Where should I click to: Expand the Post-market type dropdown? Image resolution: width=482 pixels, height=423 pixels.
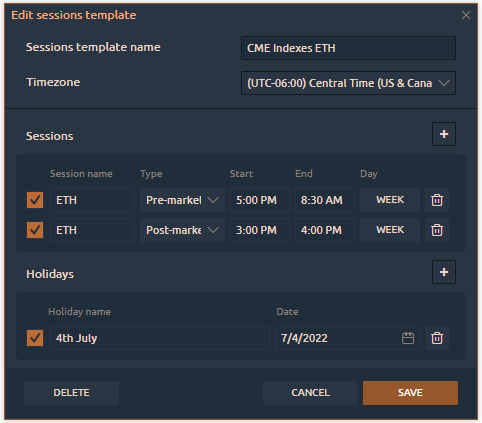pyautogui.click(x=182, y=230)
